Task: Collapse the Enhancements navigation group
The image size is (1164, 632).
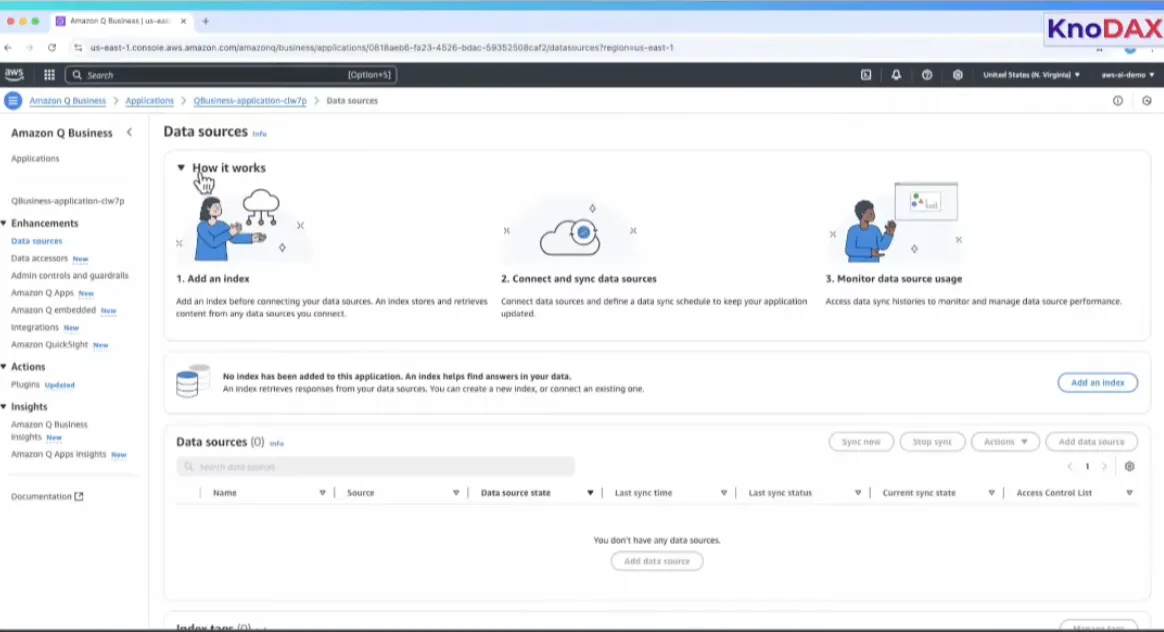Action: point(4,223)
